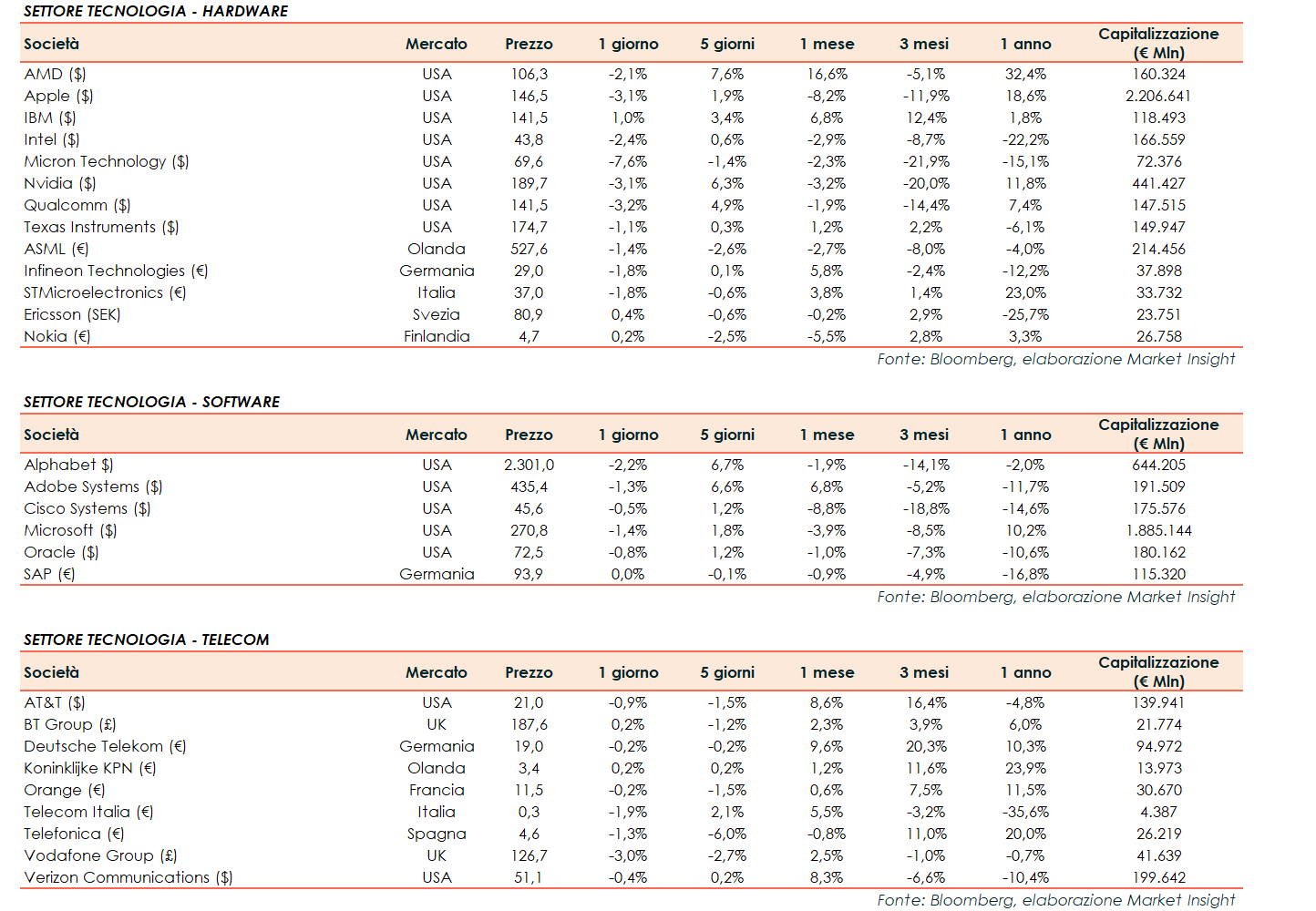Click Alphabet's capitalization value 644.205

point(1158,465)
